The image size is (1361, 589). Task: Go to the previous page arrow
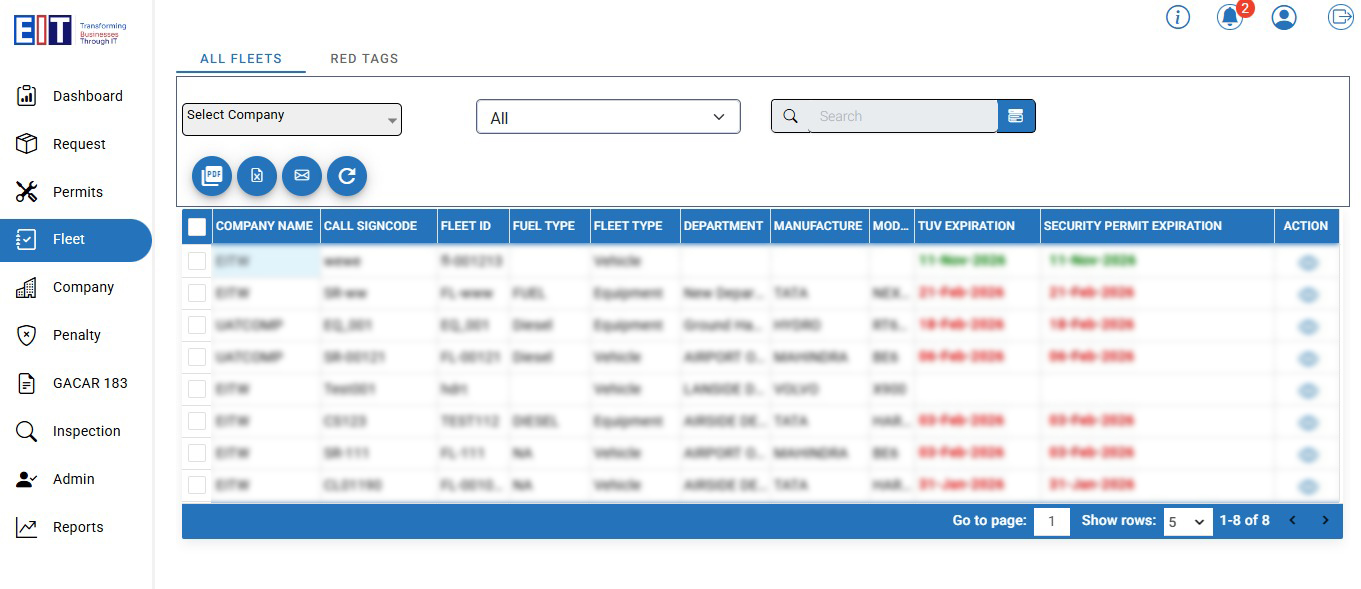(x=1293, y=520)
